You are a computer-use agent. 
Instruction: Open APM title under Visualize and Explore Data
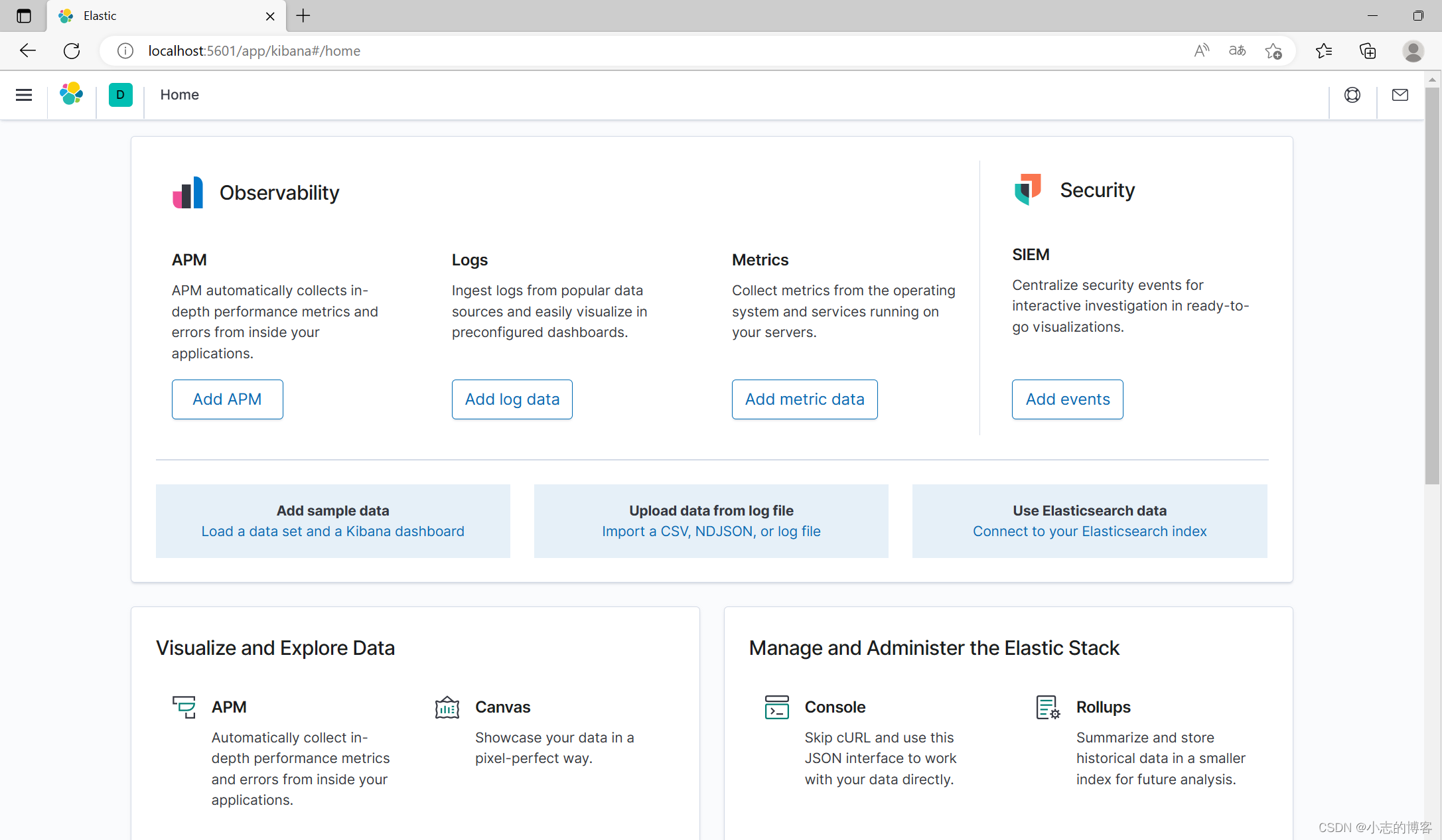(x=229, y=707)
